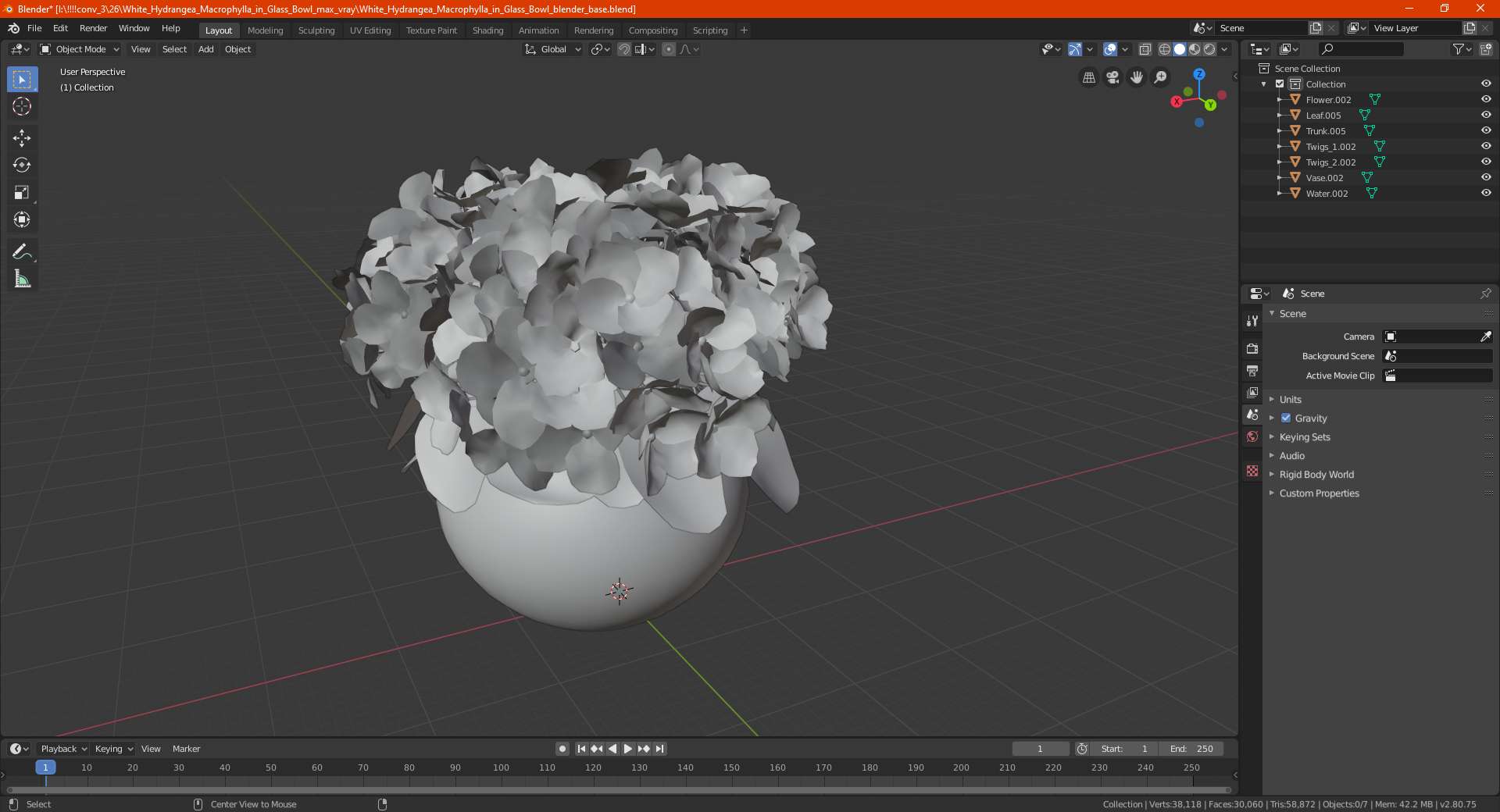Toggle visibility of Trunk.005
Image resolution: width=1500 pixels, height=812 pixels.
[x=1486, y=130]
